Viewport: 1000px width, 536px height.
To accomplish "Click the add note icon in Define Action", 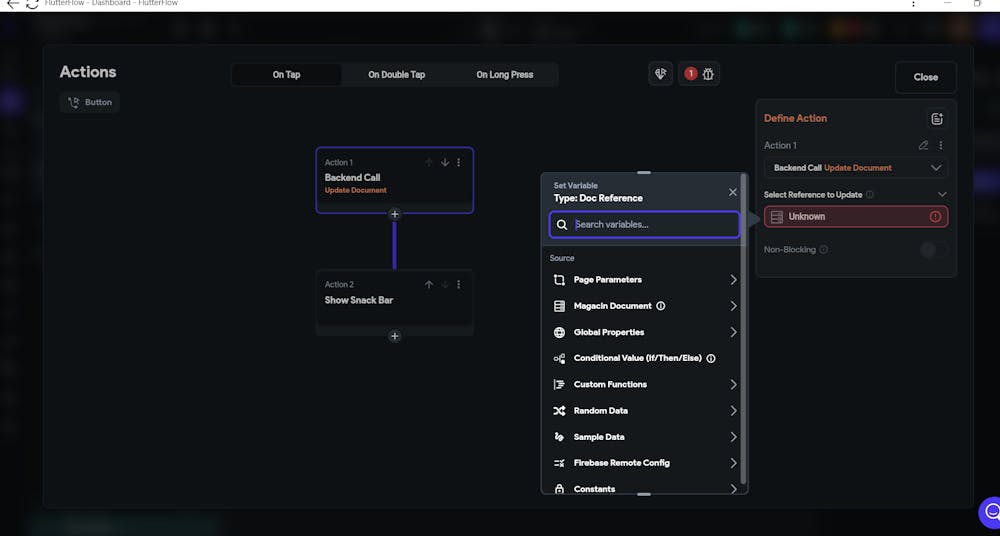I will pos(936,119).
